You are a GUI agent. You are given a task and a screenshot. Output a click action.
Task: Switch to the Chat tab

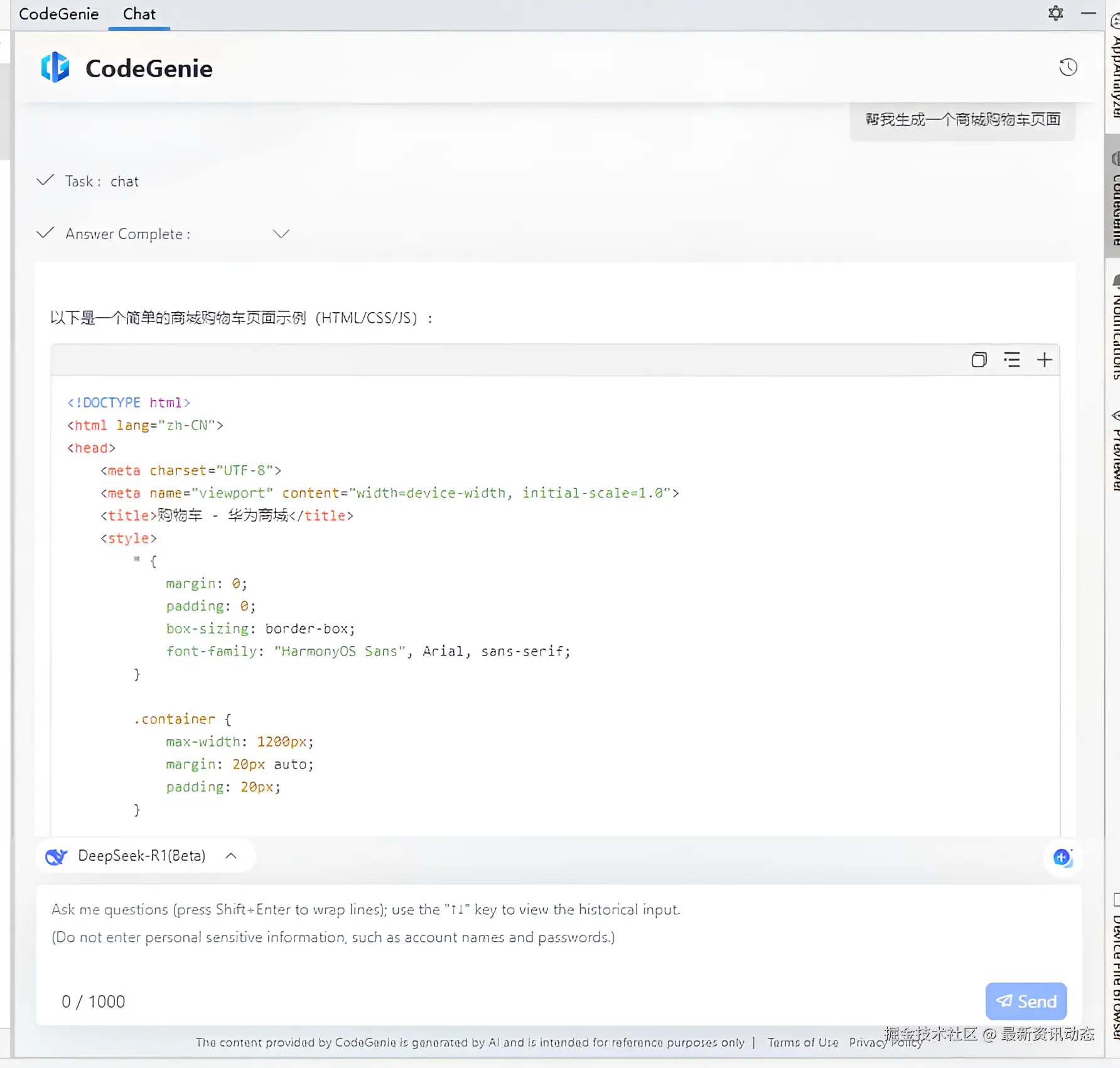(139, 14)
